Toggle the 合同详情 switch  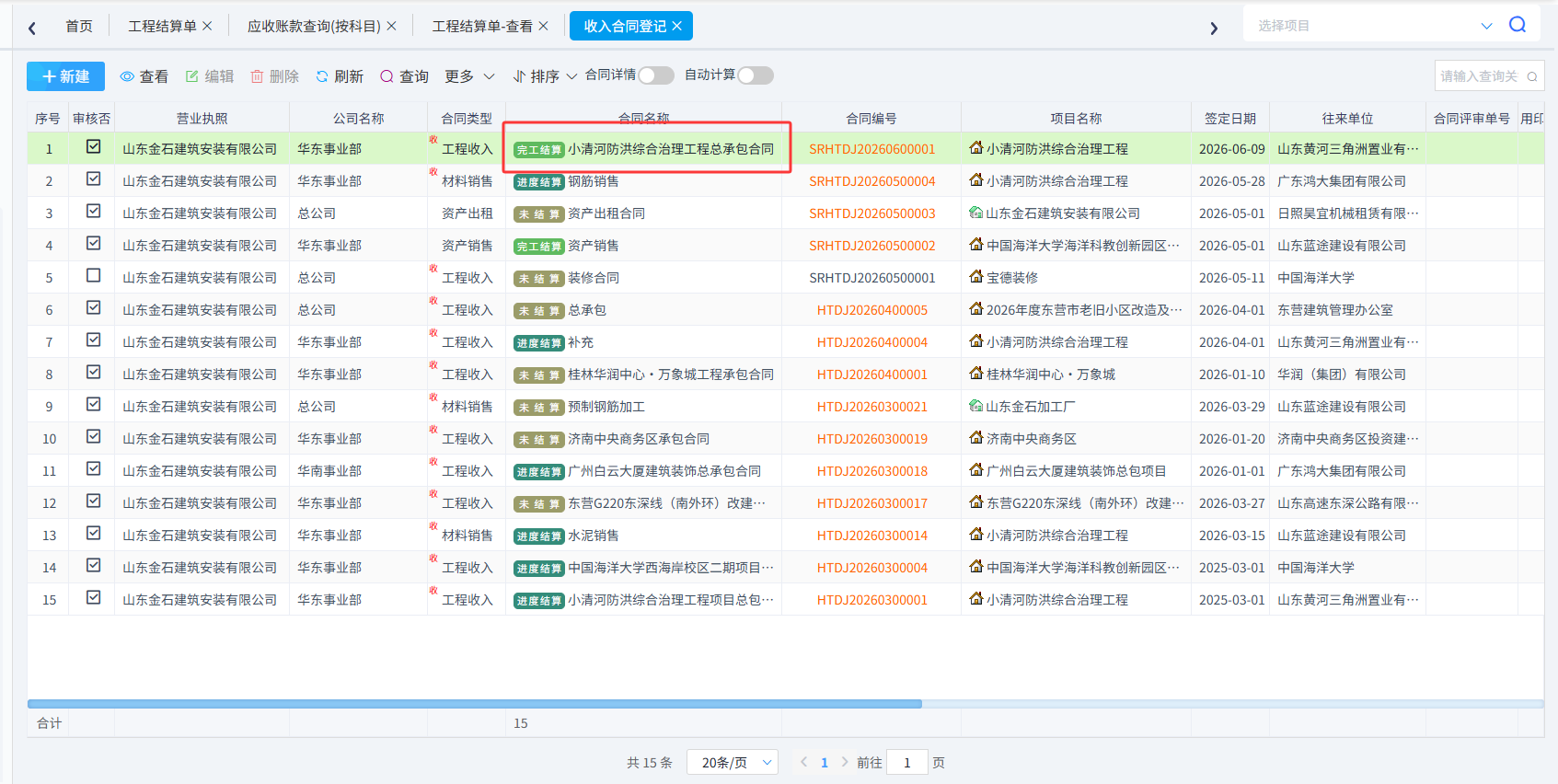click(656, 75)
